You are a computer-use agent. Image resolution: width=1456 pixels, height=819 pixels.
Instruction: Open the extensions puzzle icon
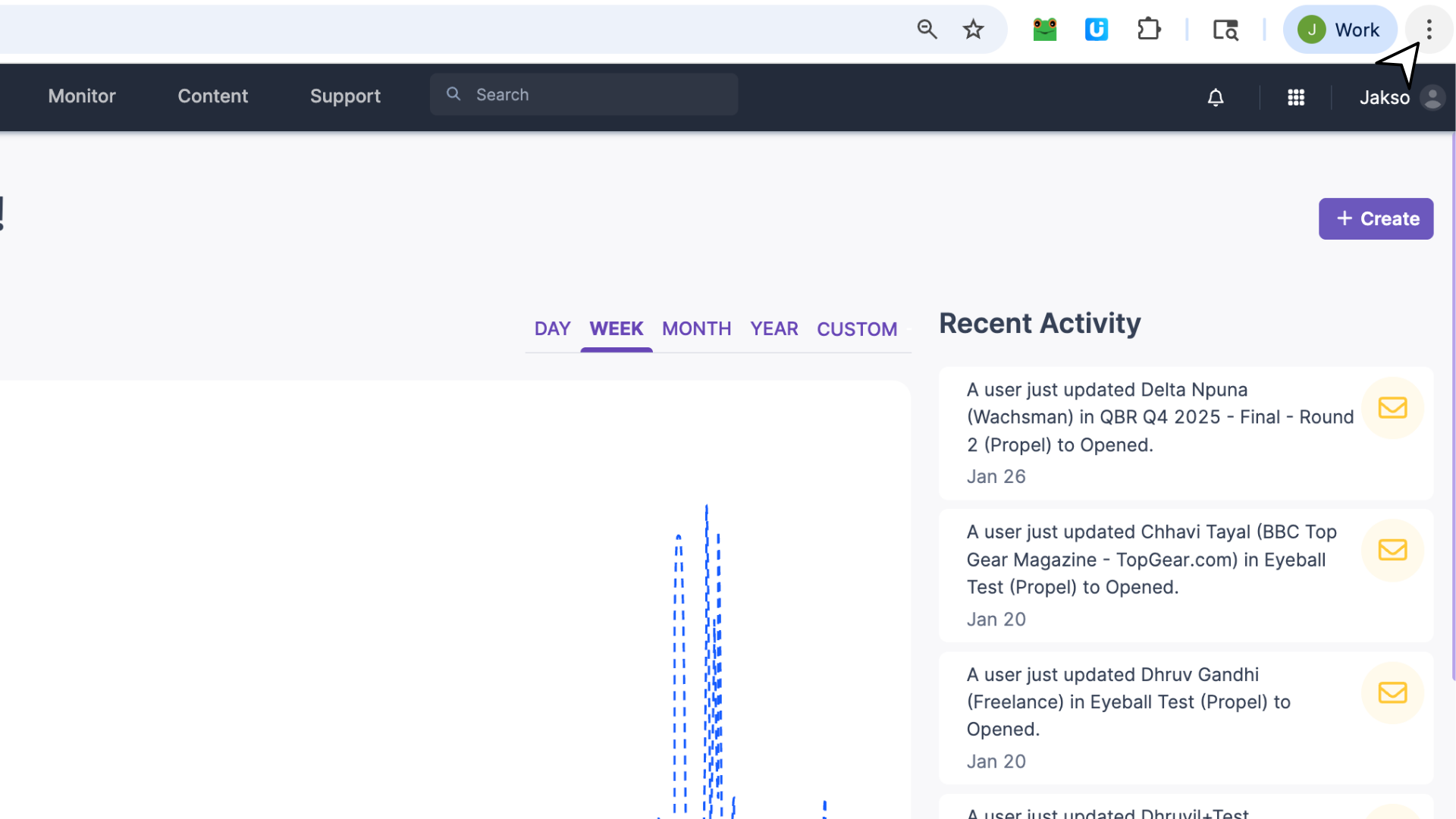tap(1149, 30)
